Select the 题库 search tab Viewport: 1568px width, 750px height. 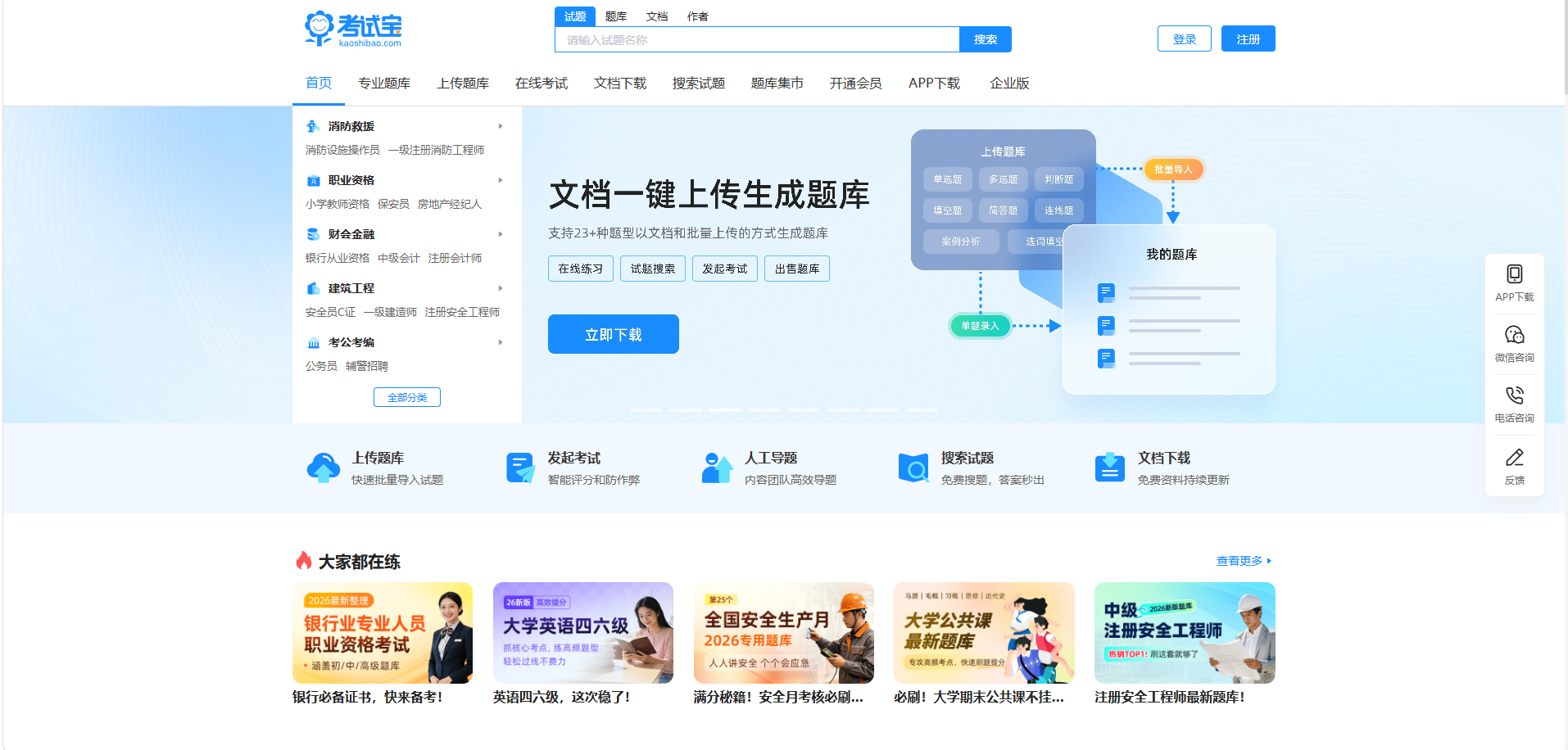pos(616,16)
